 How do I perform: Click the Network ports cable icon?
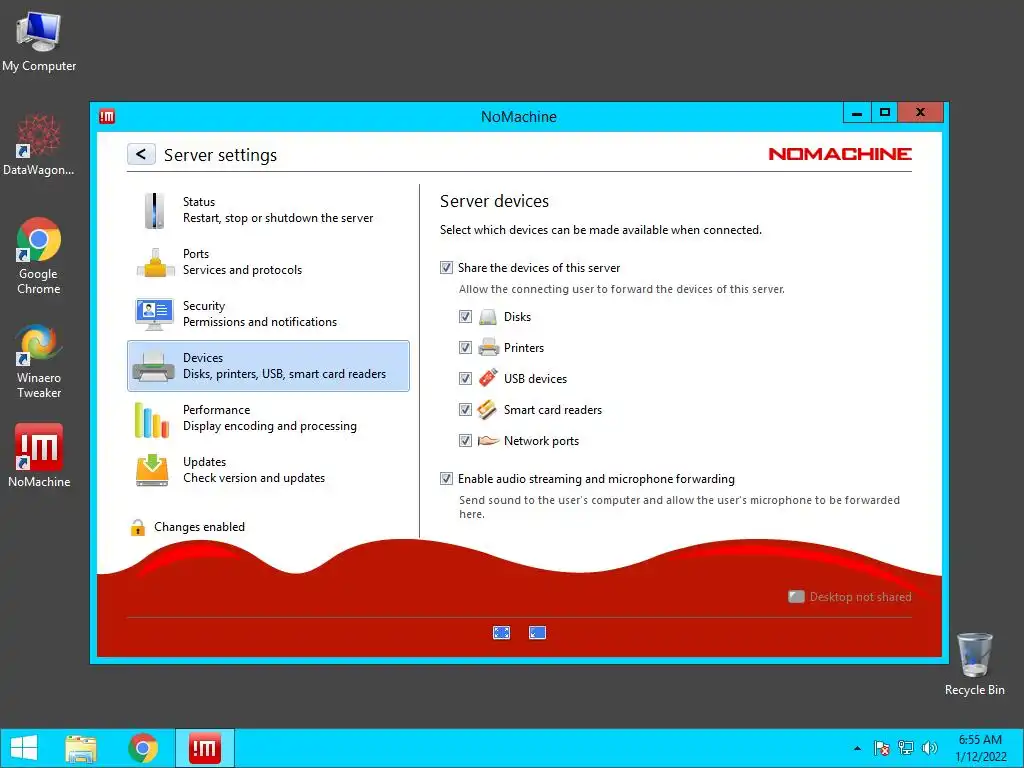(x=488, y=441)
